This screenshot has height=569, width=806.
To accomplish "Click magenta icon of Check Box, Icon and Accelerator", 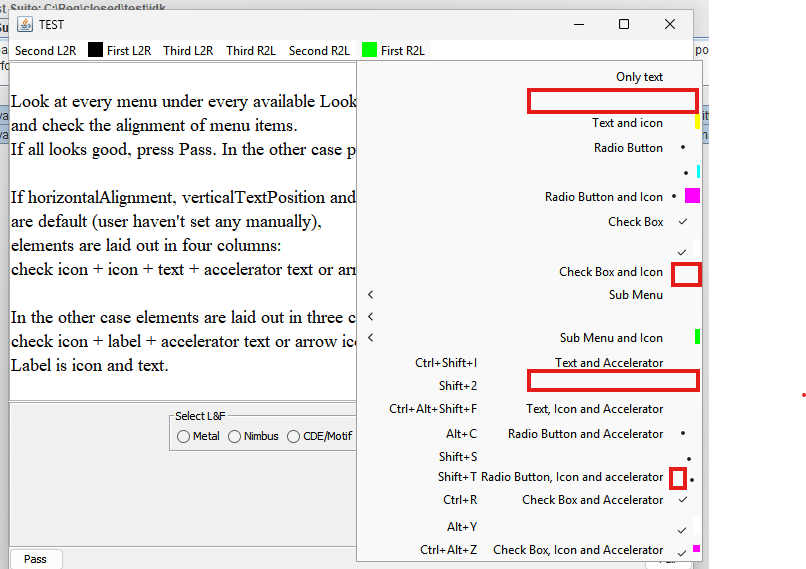I will pyautogui.click(x=696, y=548).
